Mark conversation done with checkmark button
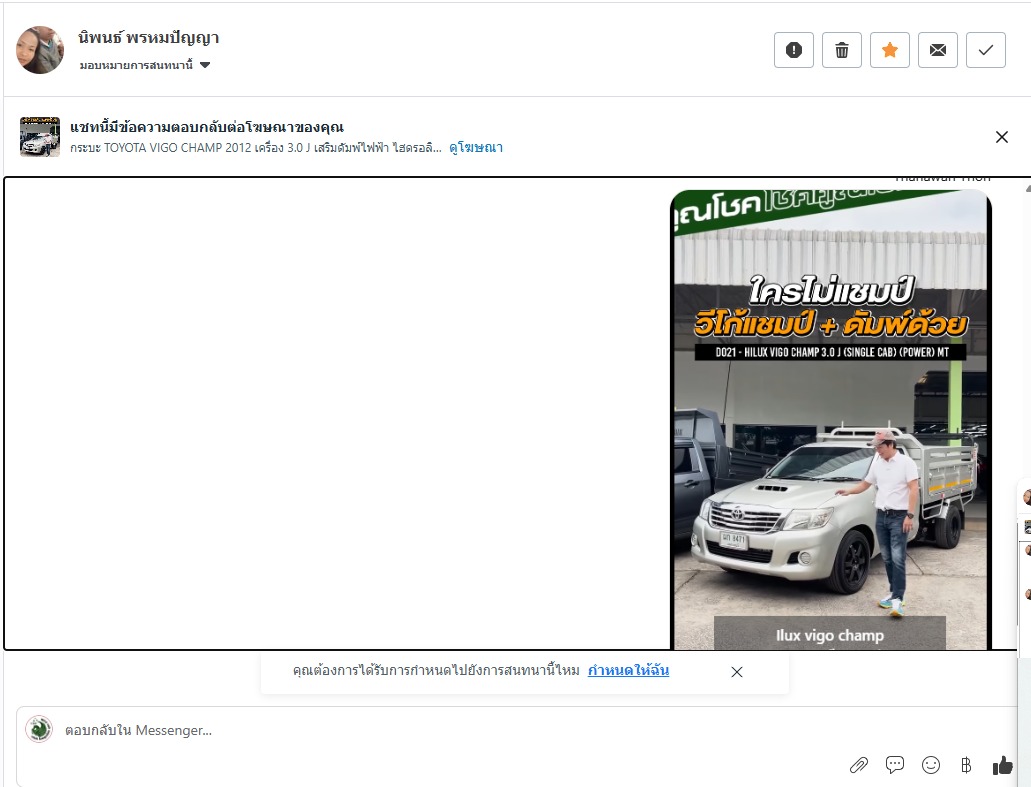Screen dimensions: 1031x787 coord(986,50)
